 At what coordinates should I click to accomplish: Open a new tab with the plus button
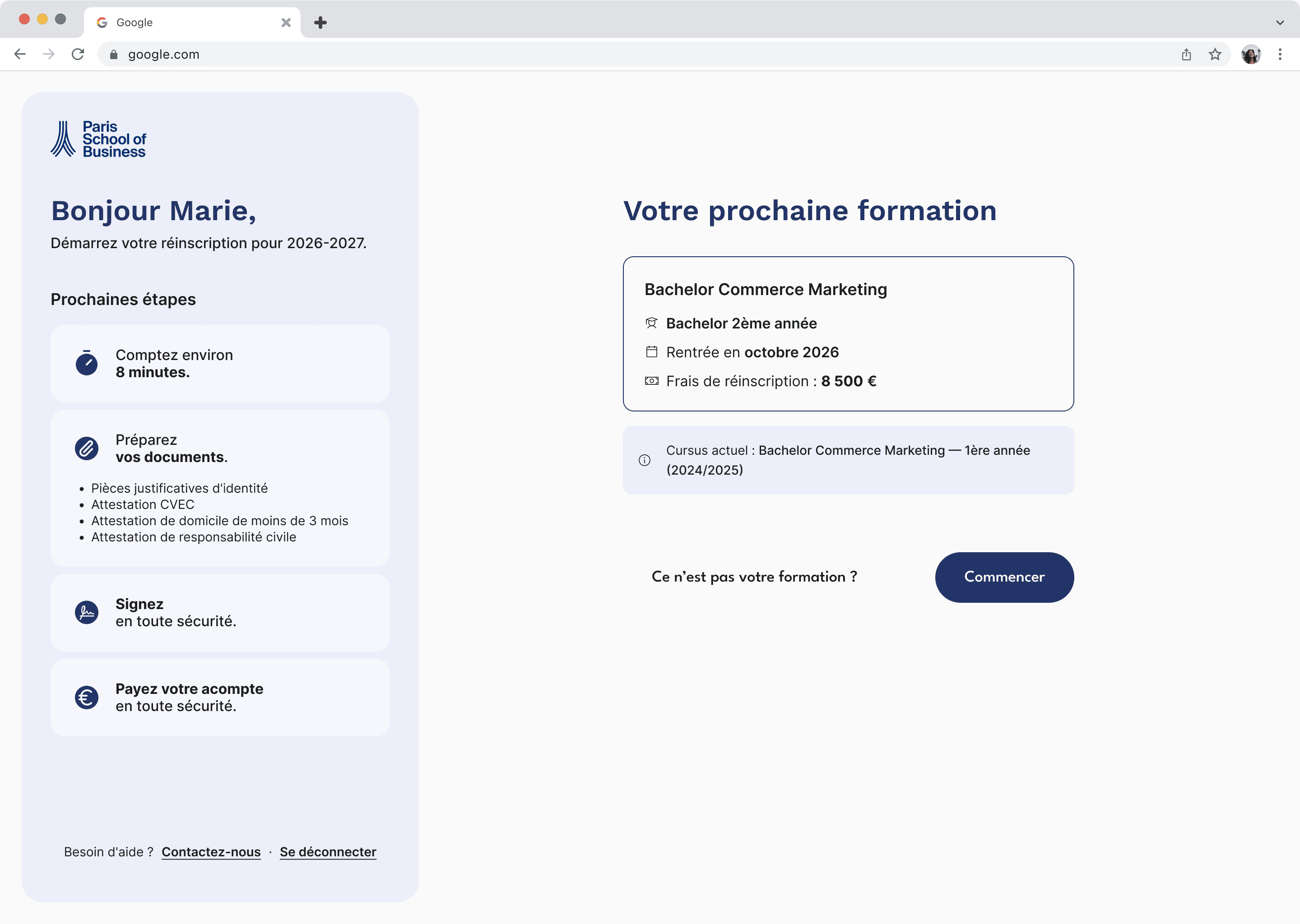click(320, 22)
